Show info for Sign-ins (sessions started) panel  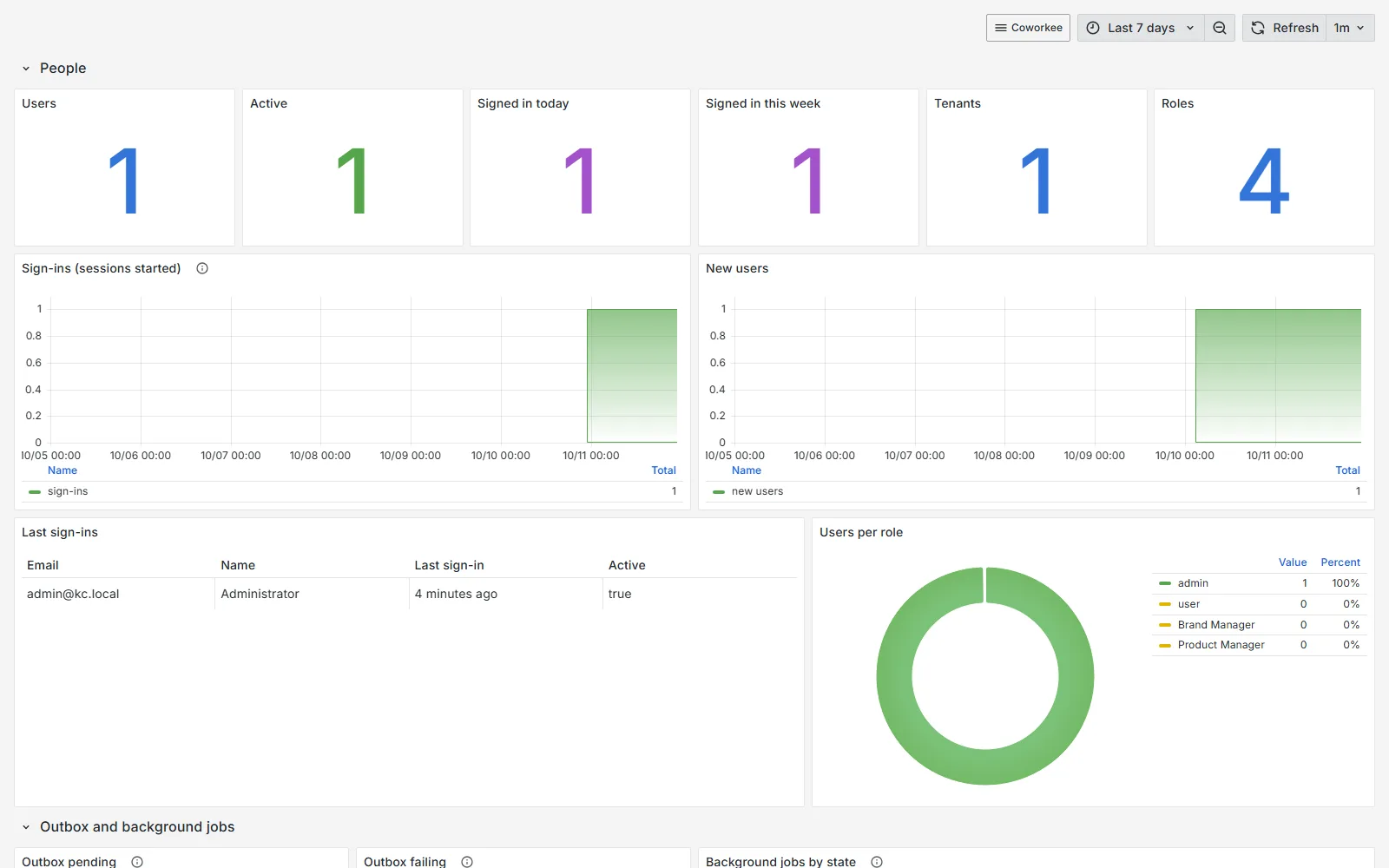pyautogui.click(x=202, y=268)
